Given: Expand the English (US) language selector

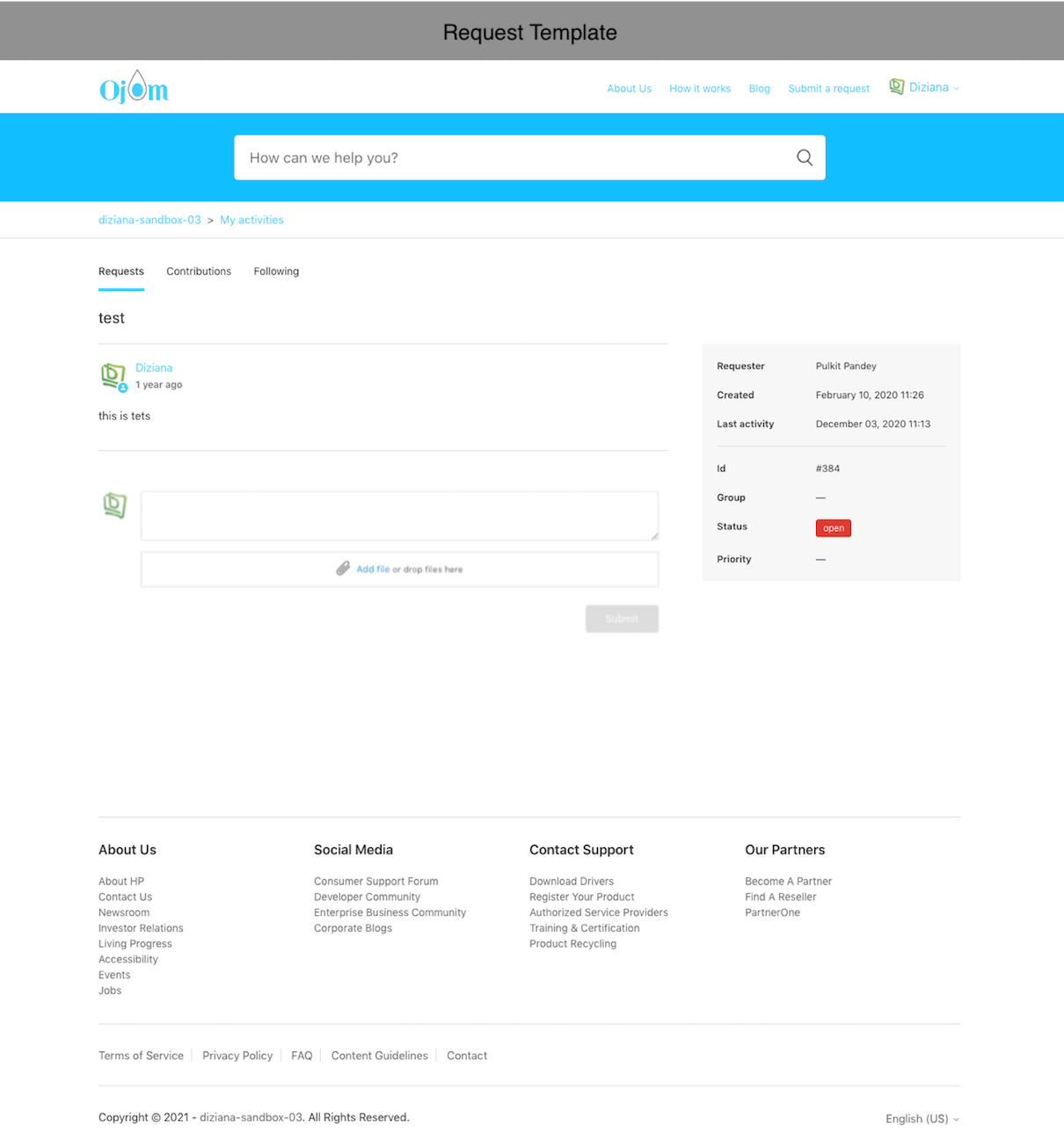Looking at the screenshot, I should (922, 1118).
